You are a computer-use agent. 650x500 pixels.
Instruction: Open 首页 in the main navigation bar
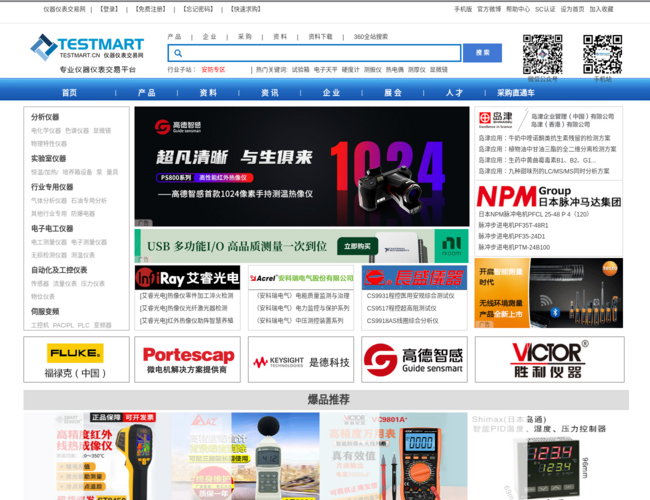click(x=69, y=92)
